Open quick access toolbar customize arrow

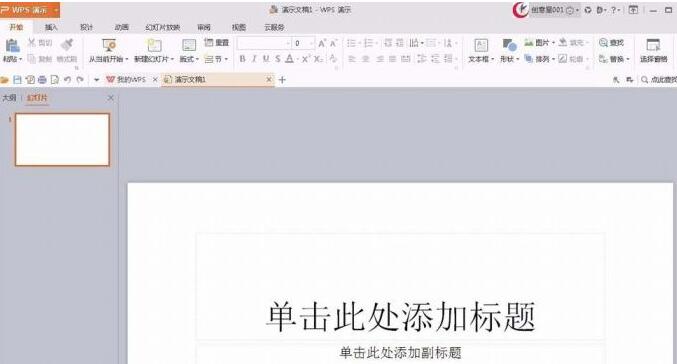96,80
